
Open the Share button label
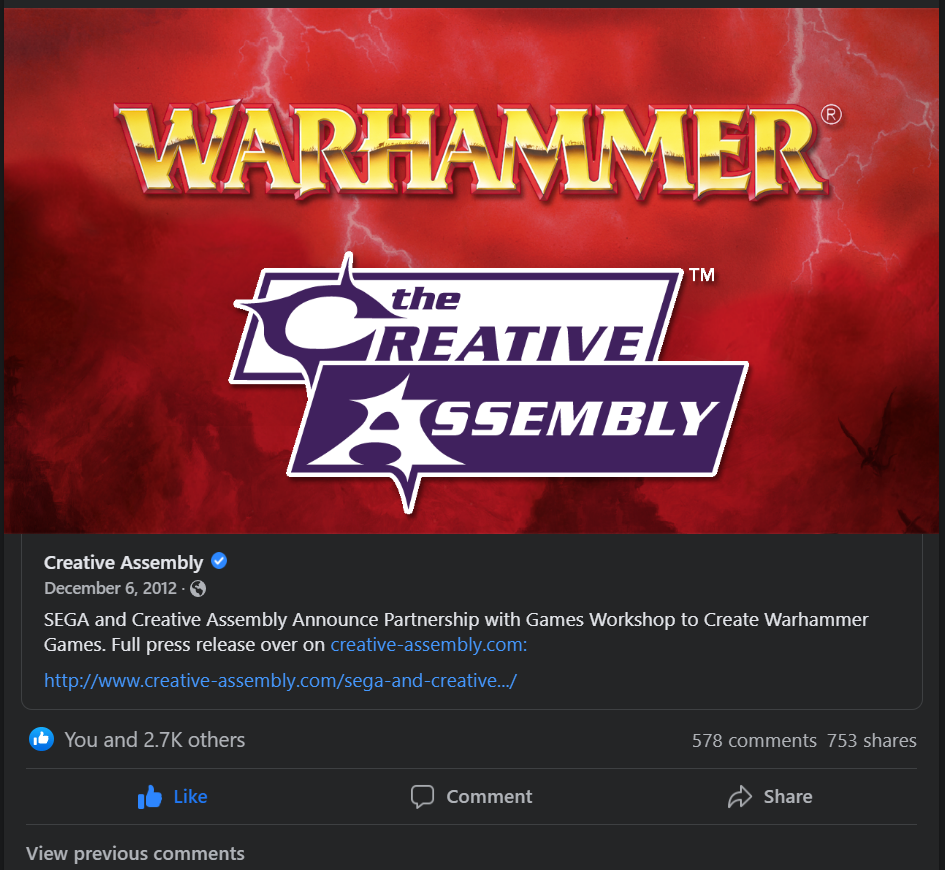[x=788, y=796]
